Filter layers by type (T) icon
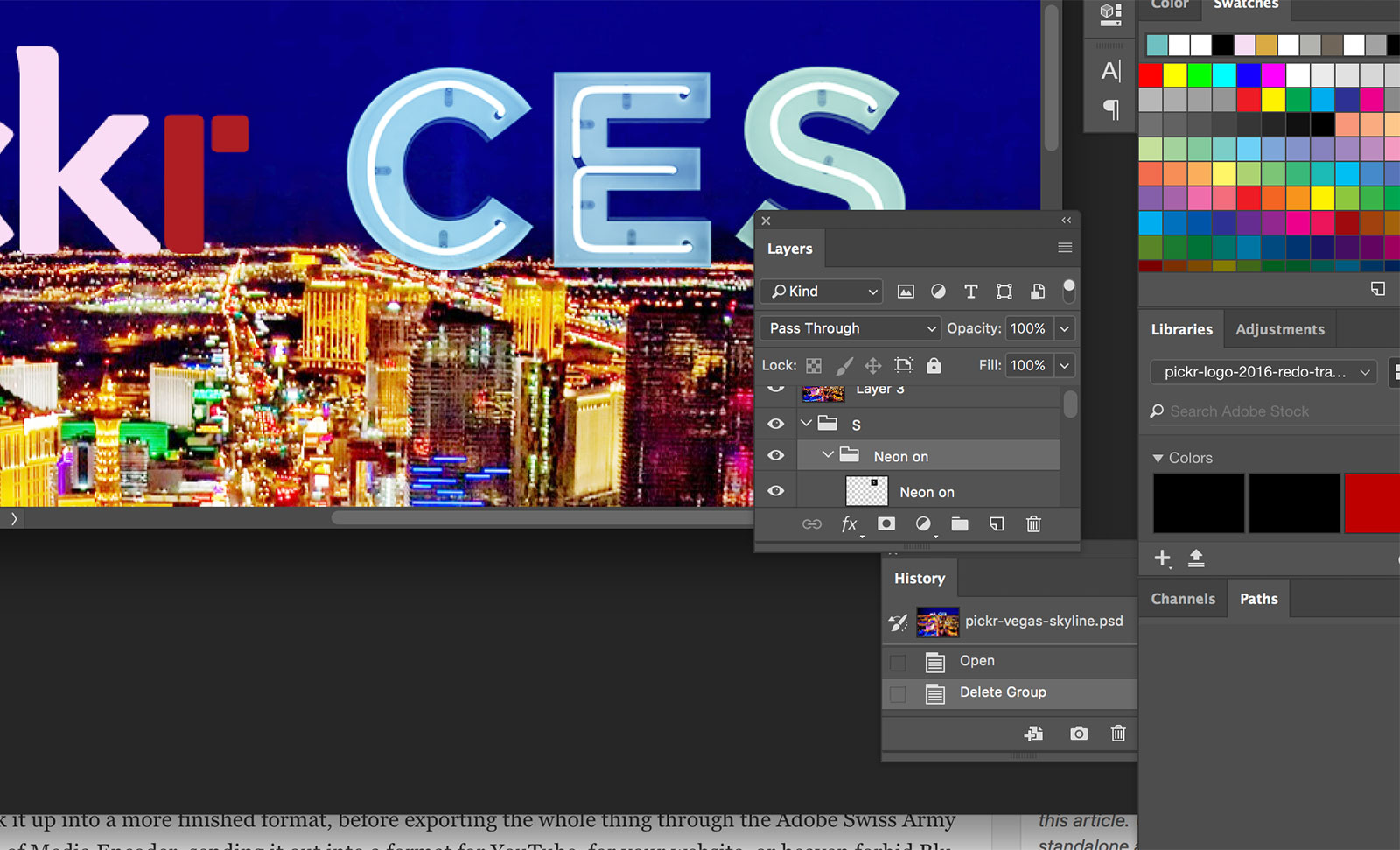This screenshot has height=850, width=1400. pos(970,292)
